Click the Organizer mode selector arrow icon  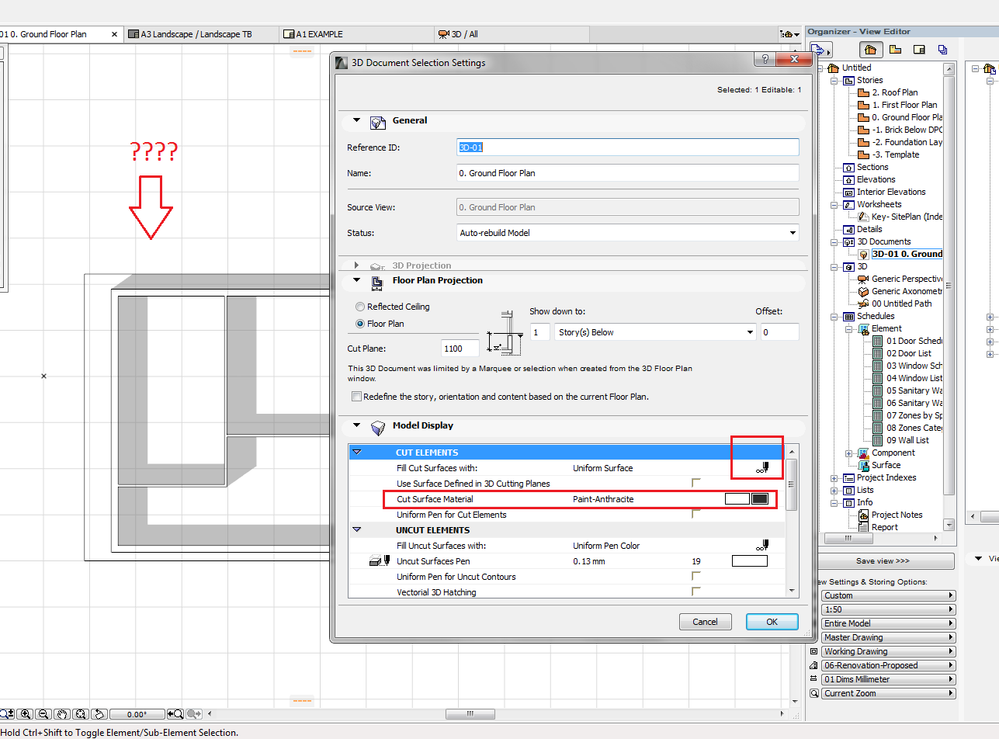click(820, 50)
